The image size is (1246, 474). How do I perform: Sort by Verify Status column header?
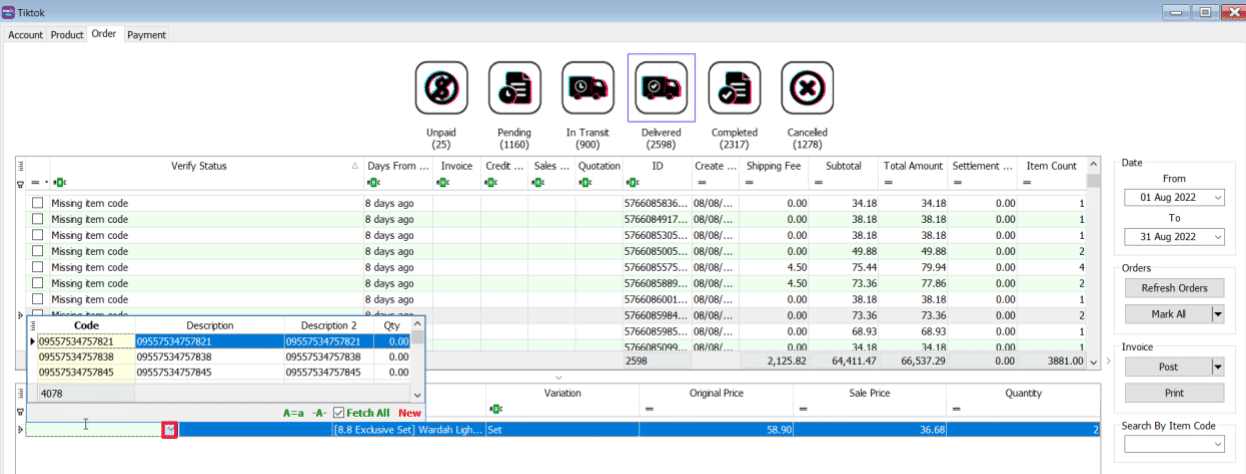point(199,166)
